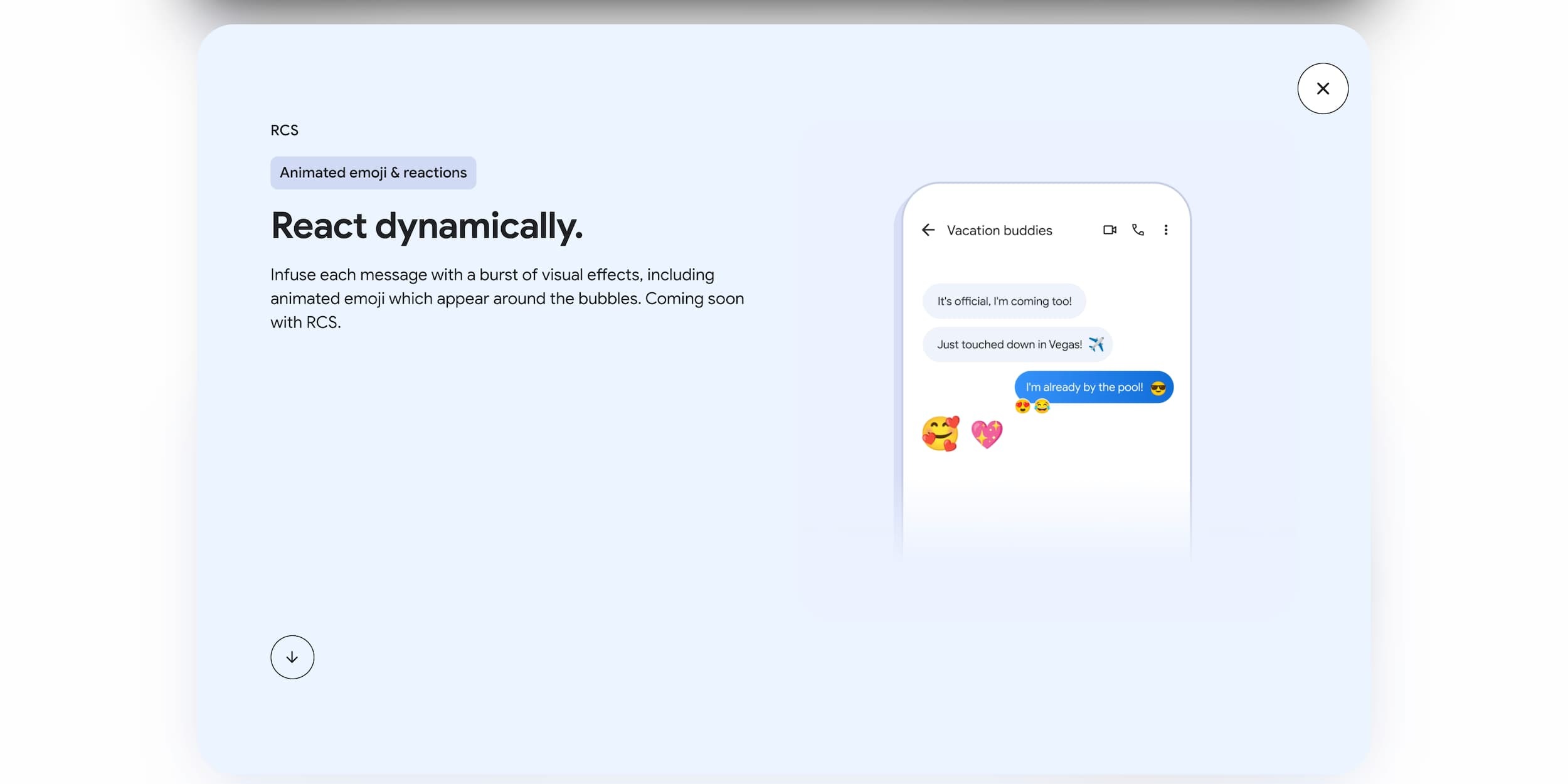The height and width of the screenshot is (784, 1568).
Task: Click the description paragraph about visual effects
Action: click(x=507, y=298)
